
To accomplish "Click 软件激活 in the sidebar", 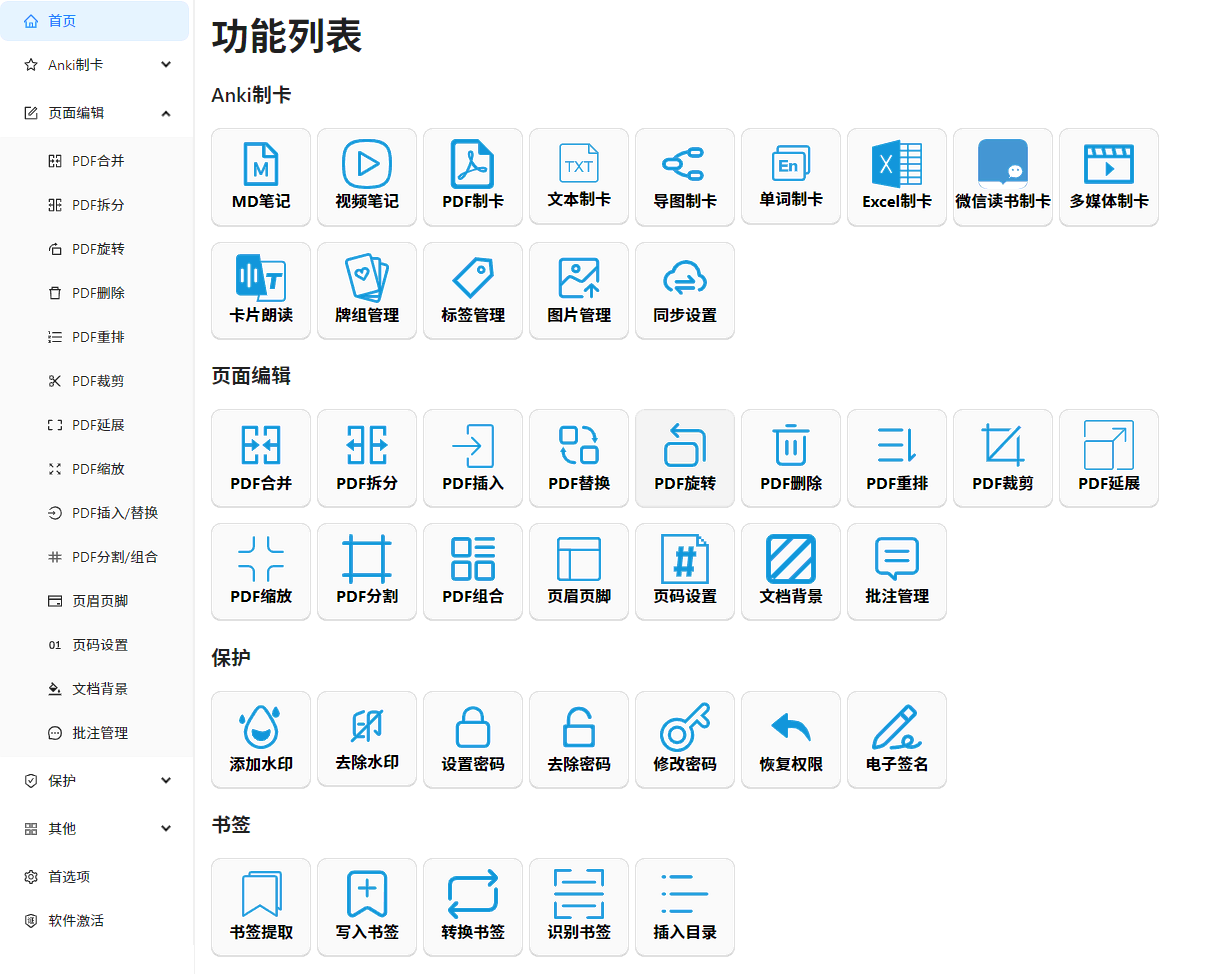I will (x=76, y=921).
